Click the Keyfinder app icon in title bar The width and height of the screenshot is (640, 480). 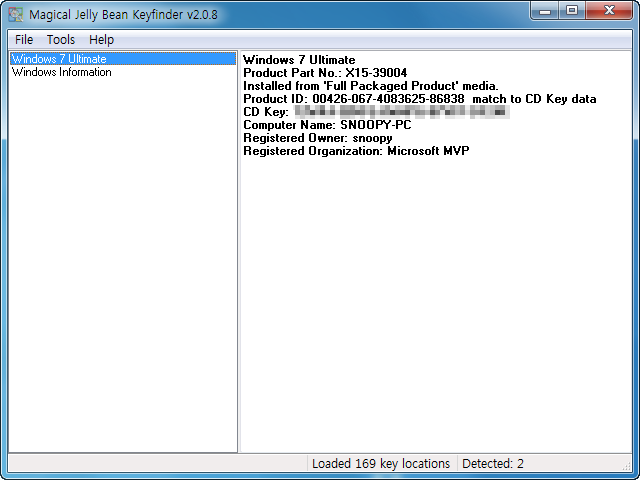pos(16,14)
